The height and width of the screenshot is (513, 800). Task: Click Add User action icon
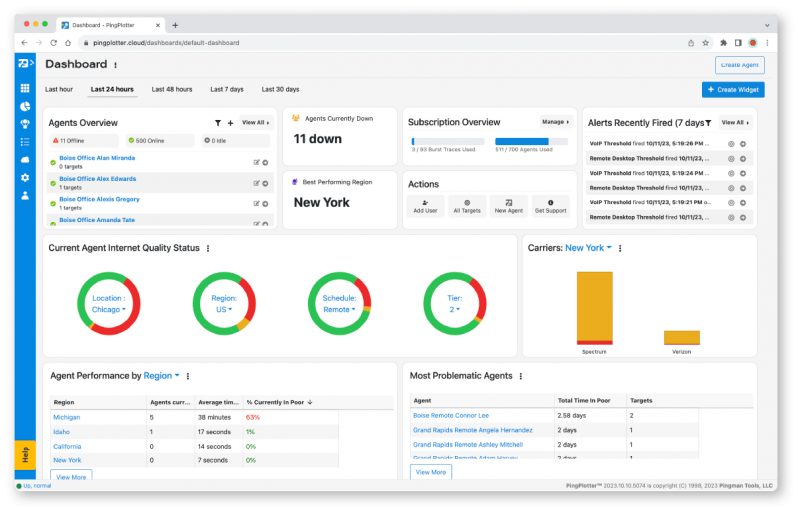tap(426, 206)
